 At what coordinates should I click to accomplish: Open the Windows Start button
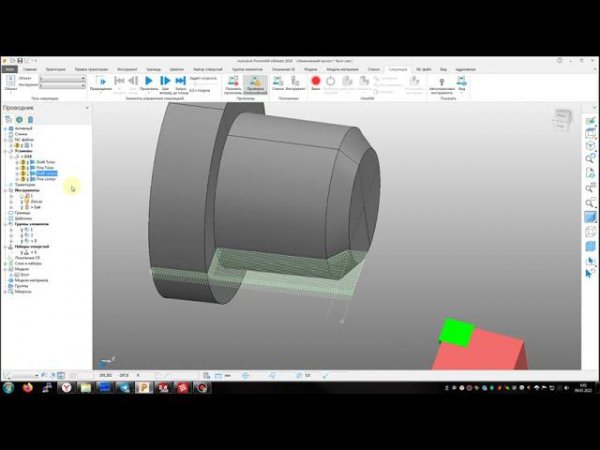8,388
